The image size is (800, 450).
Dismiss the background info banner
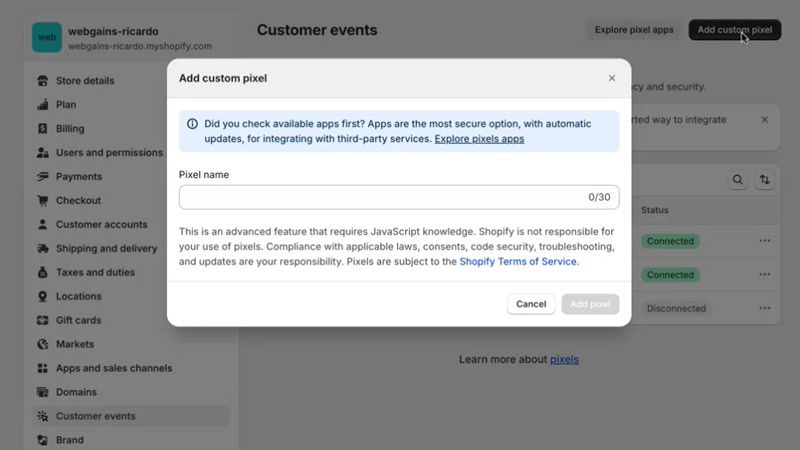[765, 120]
